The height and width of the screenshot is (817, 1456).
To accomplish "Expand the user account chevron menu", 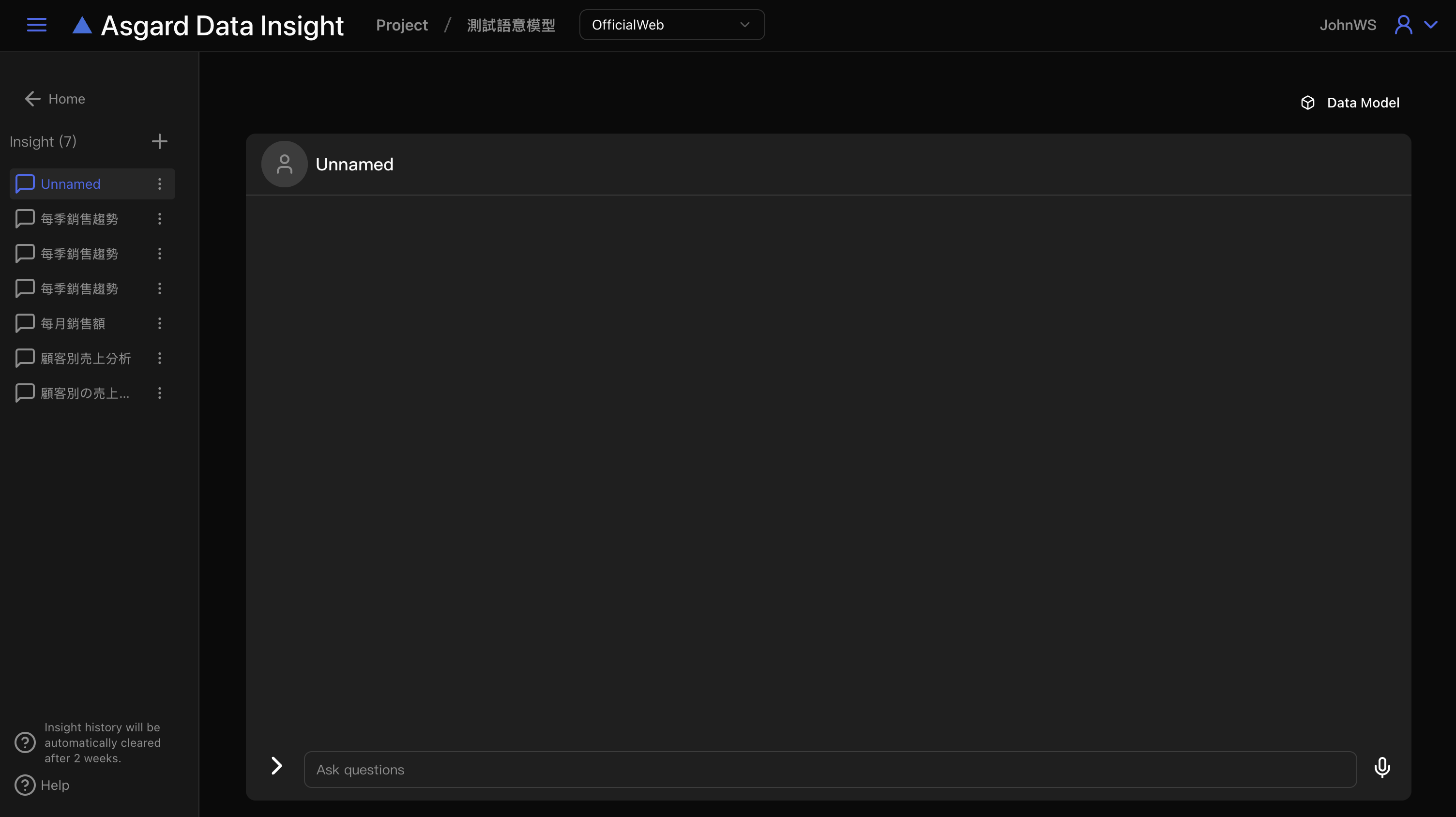I will [x=1430, y=25].
